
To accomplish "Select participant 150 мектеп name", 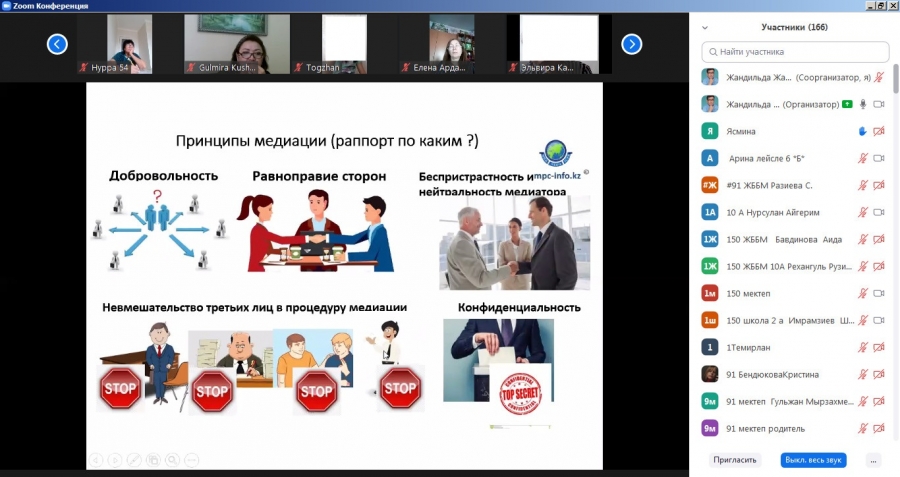I will coord(748,293).
